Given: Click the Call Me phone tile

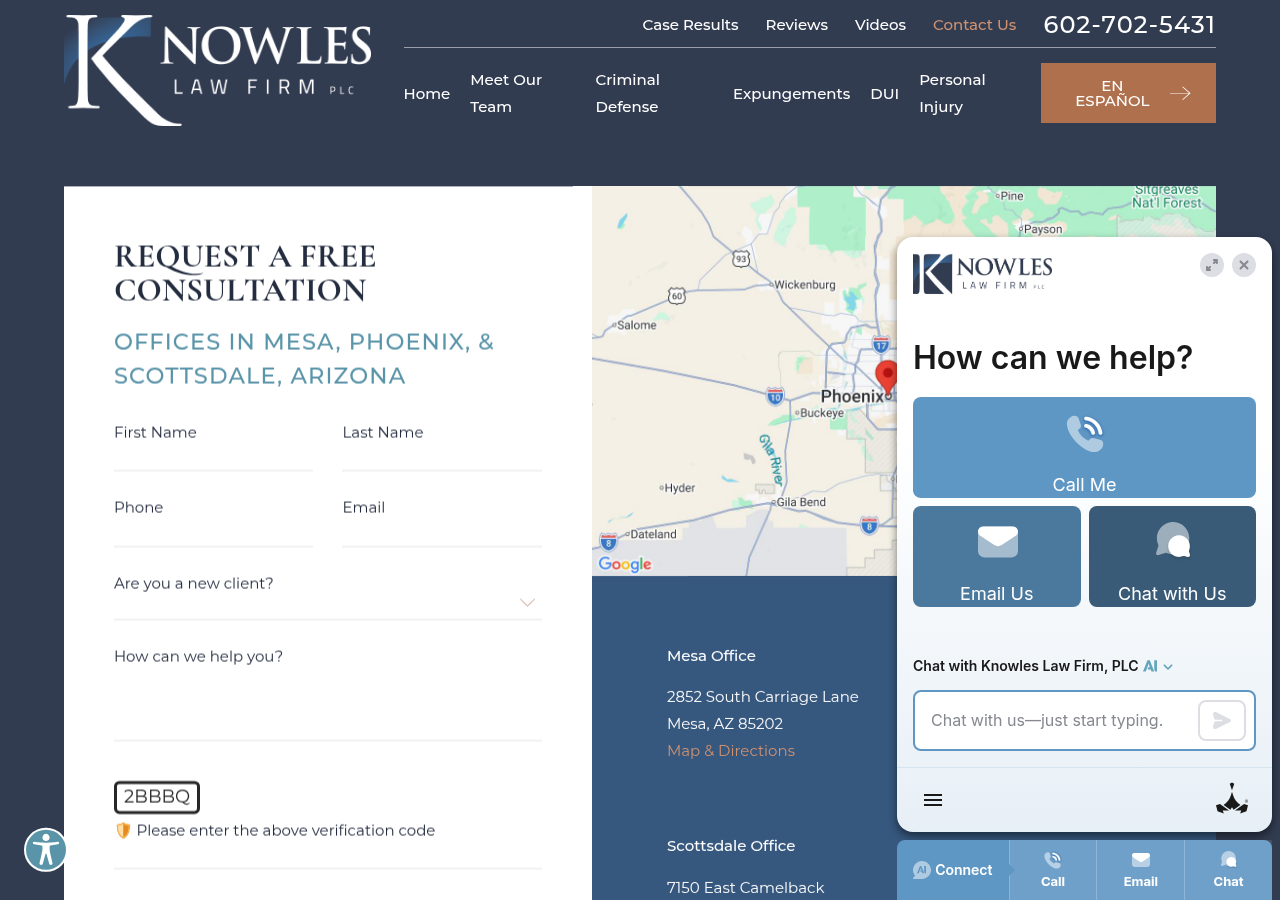Looking at the screenshot, I should 1084,447.
